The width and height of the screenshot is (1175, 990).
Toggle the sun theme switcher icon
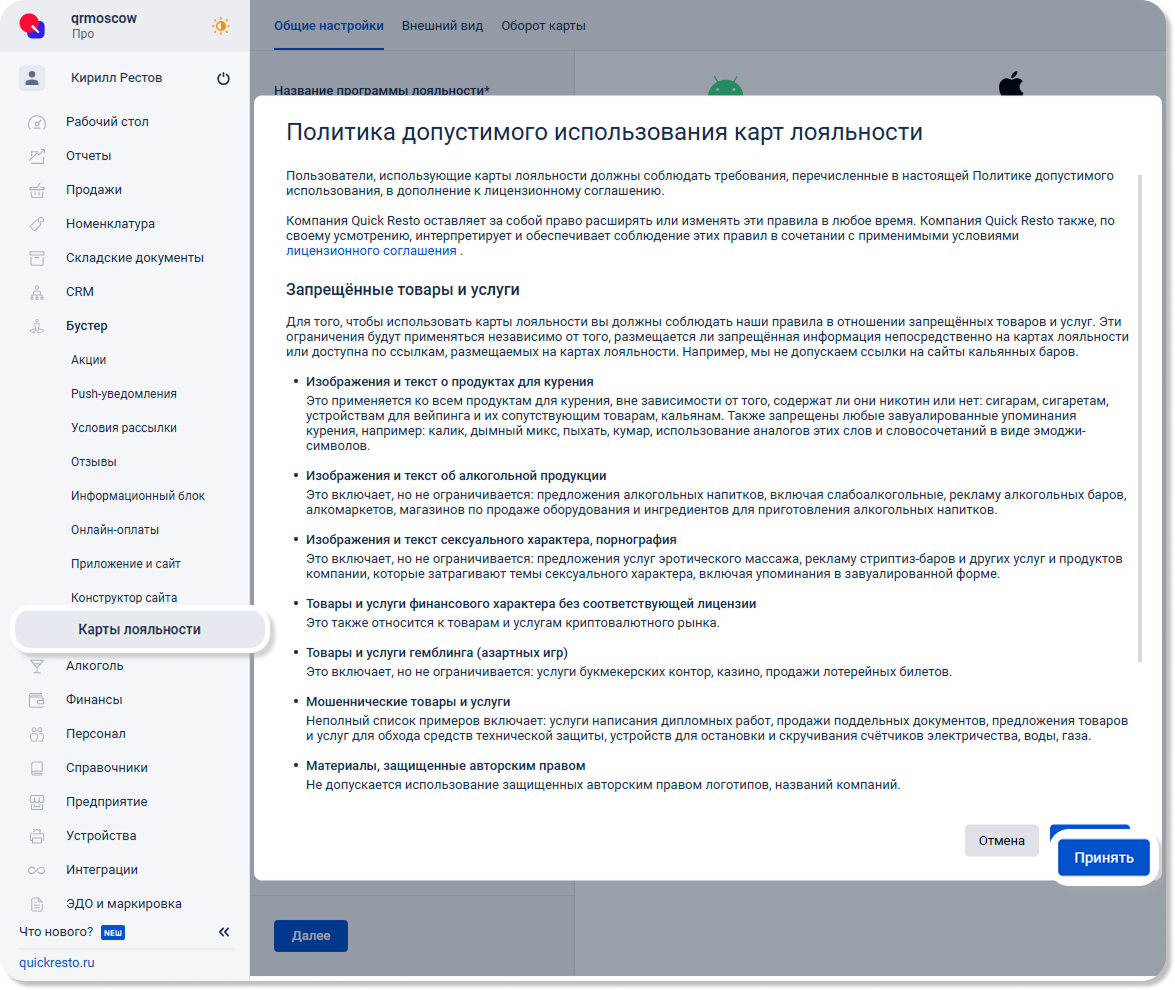click(x=220, y=26)
